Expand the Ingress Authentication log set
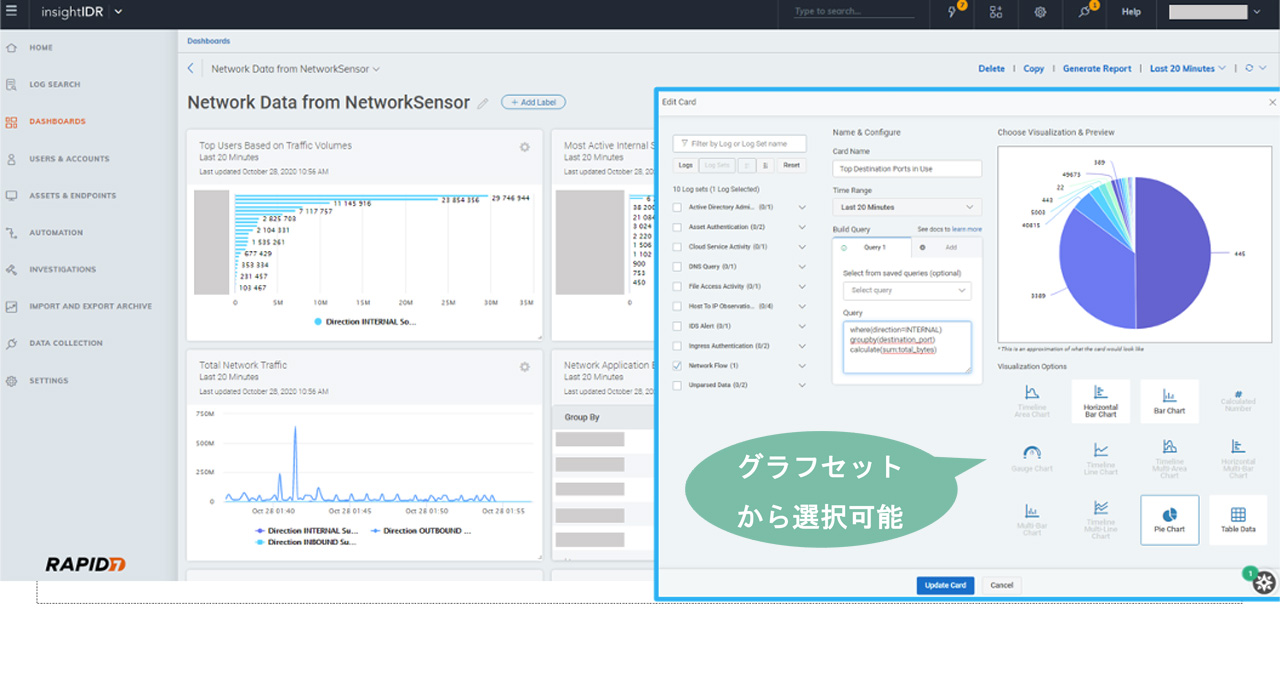 (x=802, y=346)
